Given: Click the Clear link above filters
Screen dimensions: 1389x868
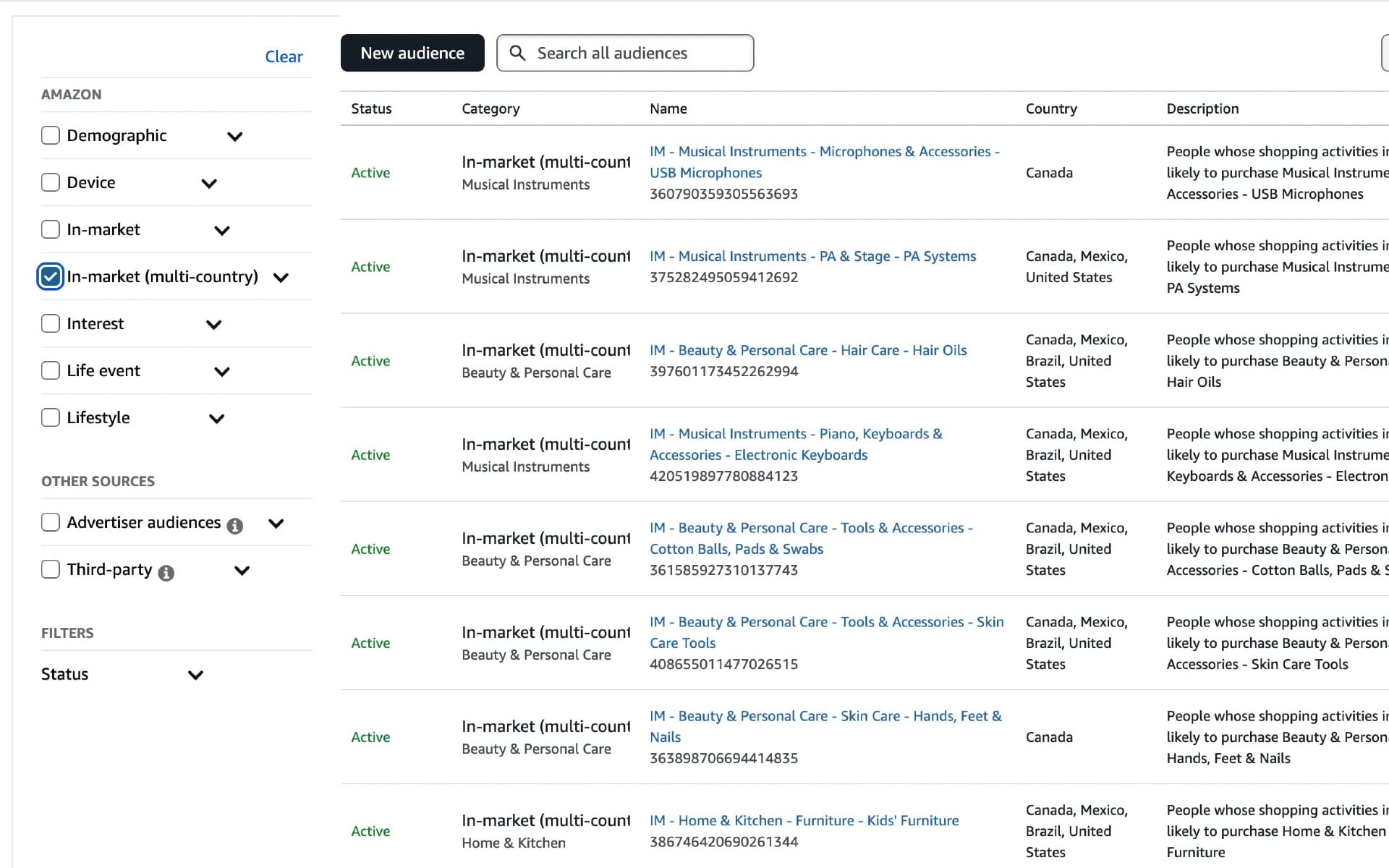Looking at the screenshot, I should pyautogui.click(x=284, y=56).
